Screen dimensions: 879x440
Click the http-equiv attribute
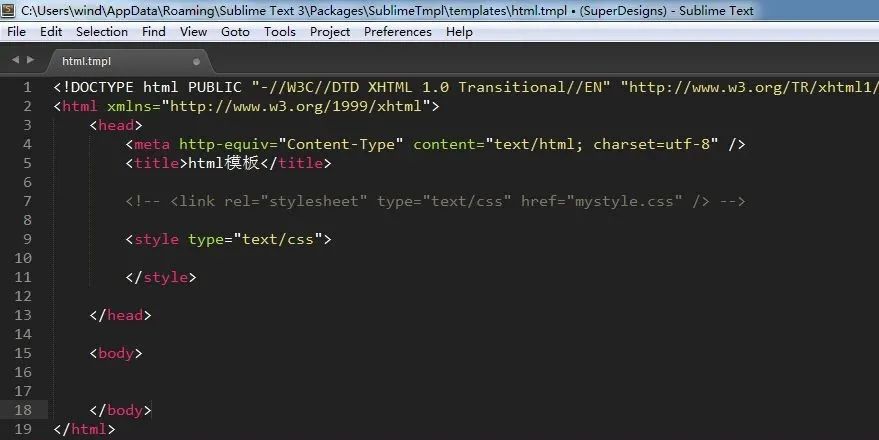(224, 145)
